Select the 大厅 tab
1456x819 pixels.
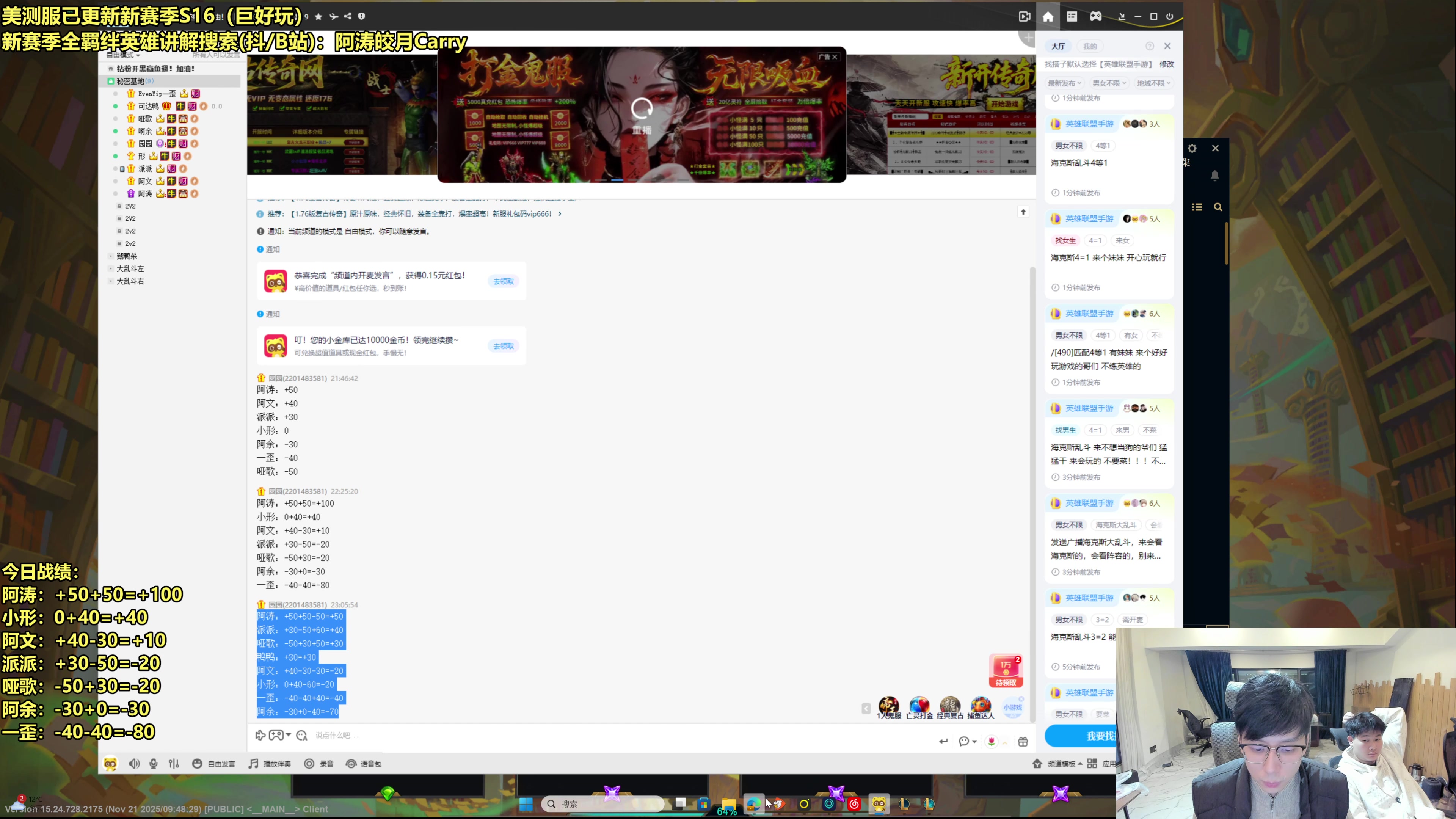[1058, 46]
